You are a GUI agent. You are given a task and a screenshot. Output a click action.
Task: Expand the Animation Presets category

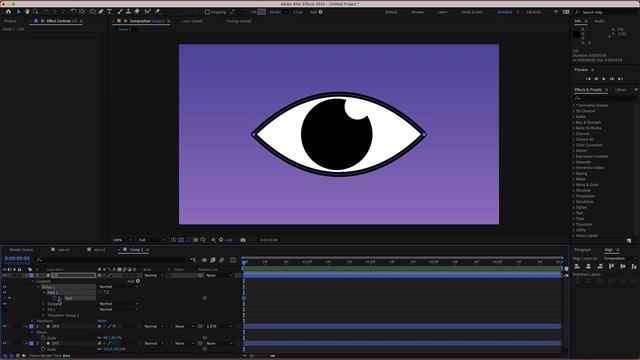(x=574, y=105)
